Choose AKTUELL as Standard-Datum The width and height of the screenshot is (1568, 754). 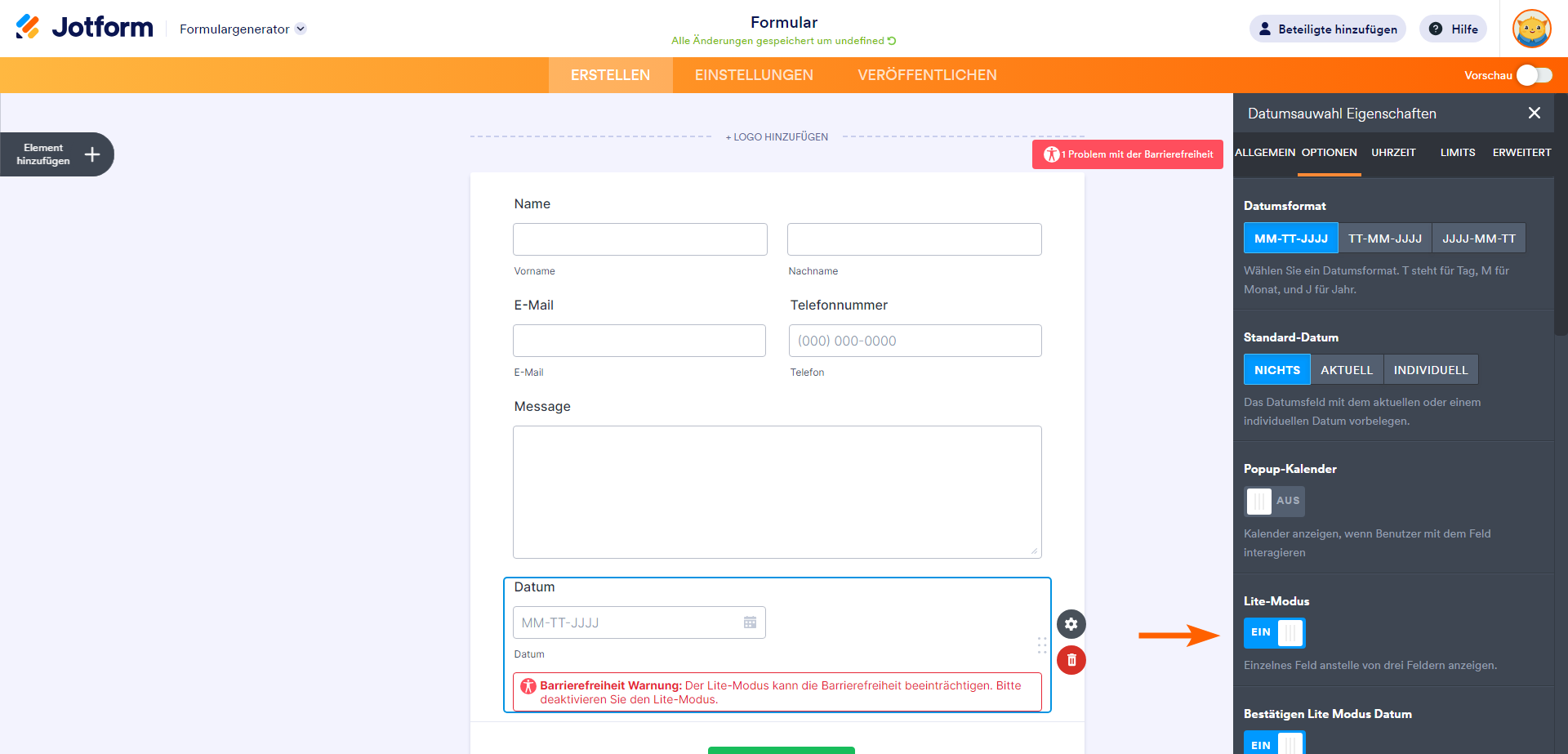tap(1346, 370)
